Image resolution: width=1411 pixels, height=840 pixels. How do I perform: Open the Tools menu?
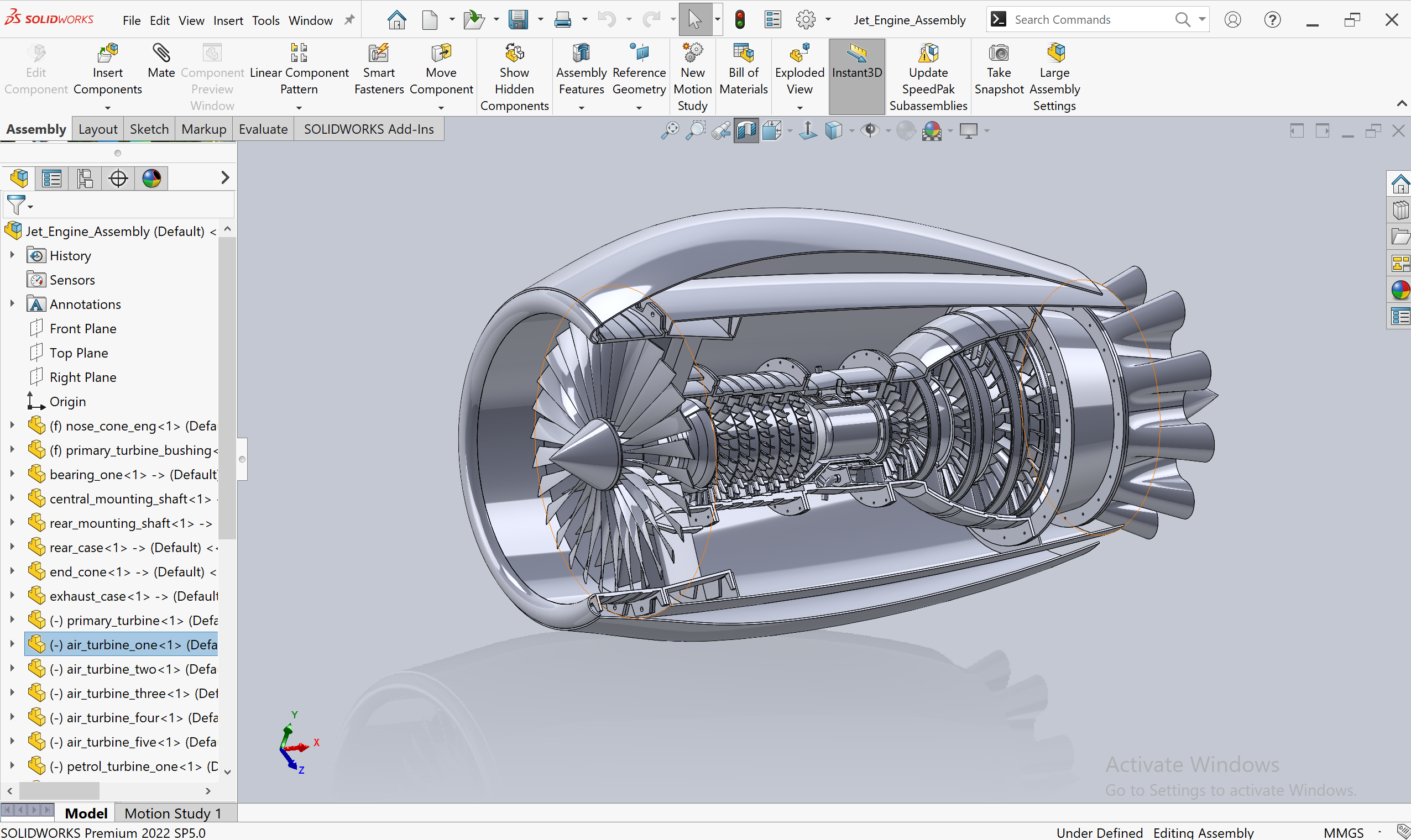(x=265, y=20)
